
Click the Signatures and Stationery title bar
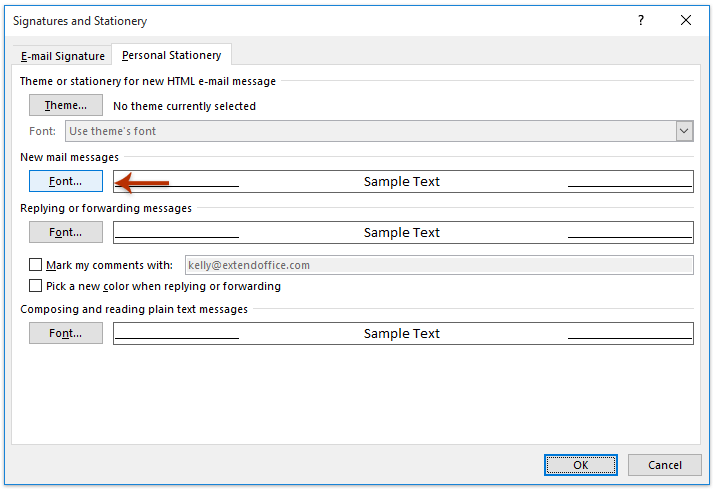(320, 21)
